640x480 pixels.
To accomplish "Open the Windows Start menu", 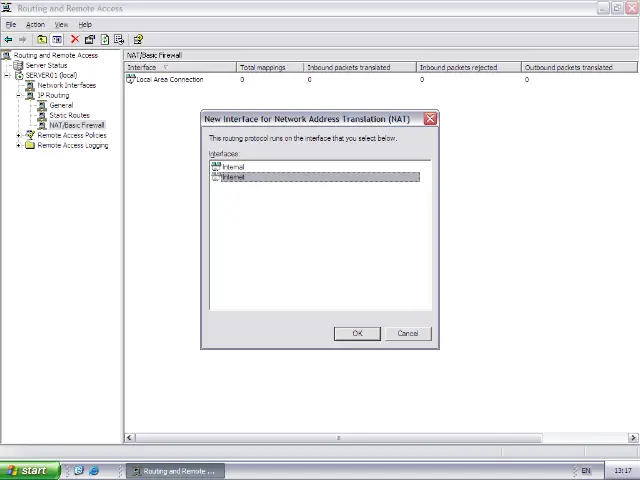I will coord(29,471).
